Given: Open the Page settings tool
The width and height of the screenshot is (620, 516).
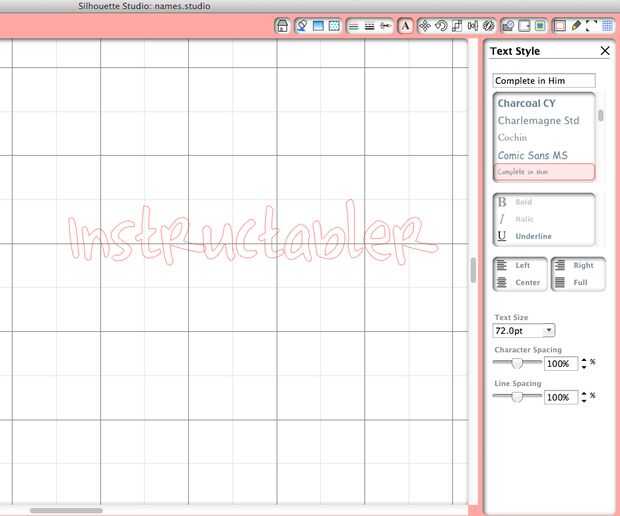Looking at the screenshot, I should pos(560,26).
